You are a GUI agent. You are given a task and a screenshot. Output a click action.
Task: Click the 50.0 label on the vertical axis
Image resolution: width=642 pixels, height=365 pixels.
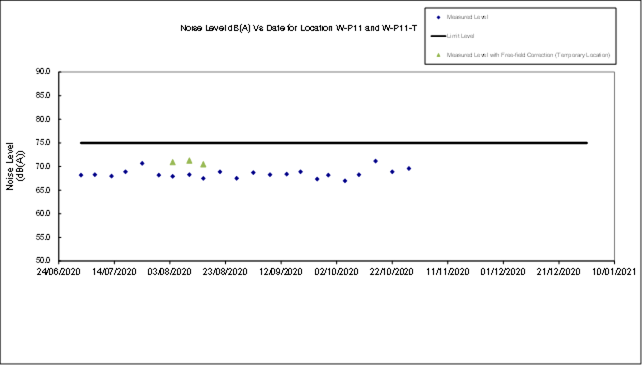(43, 261)
